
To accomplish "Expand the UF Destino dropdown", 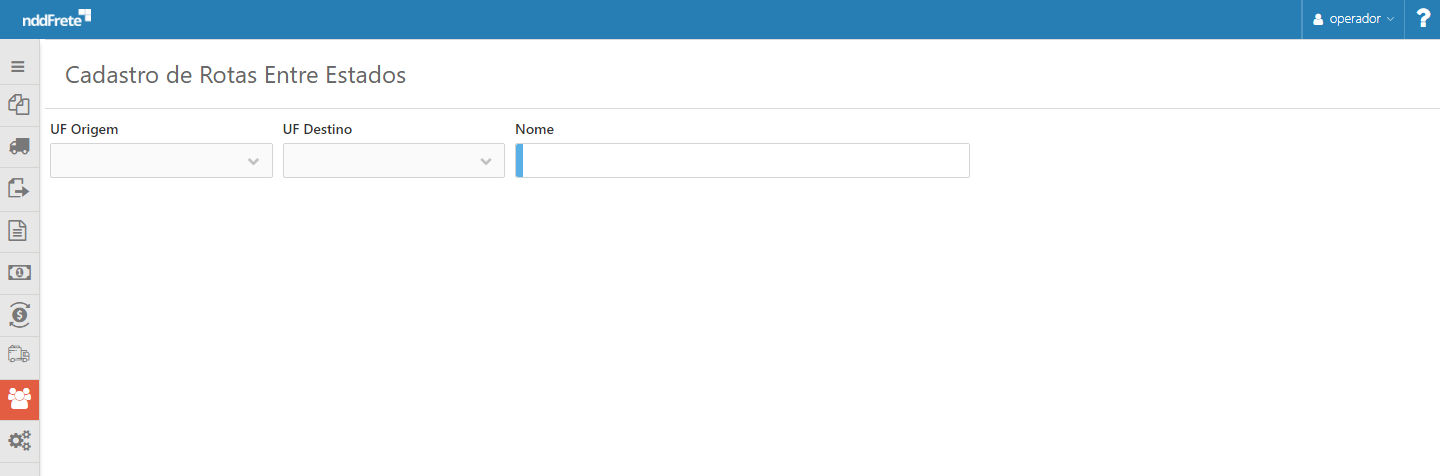I will coord(394,161).
